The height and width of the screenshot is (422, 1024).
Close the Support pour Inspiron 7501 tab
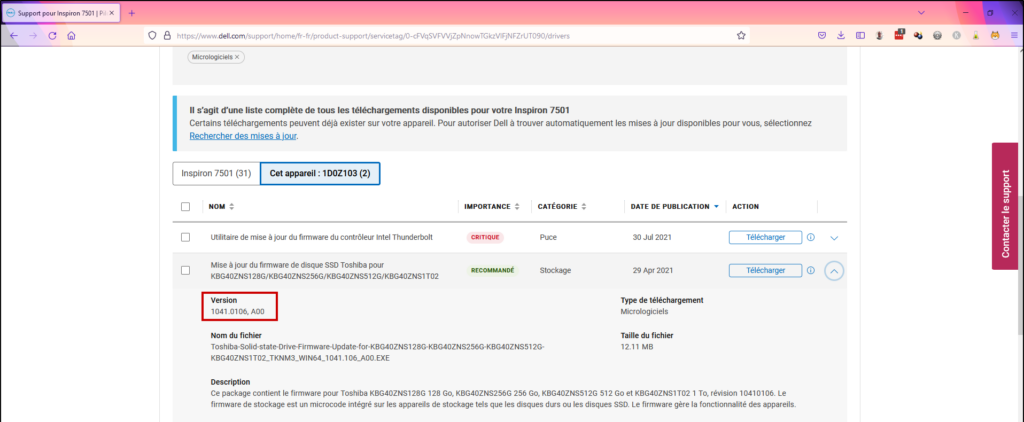pos(114,13)
